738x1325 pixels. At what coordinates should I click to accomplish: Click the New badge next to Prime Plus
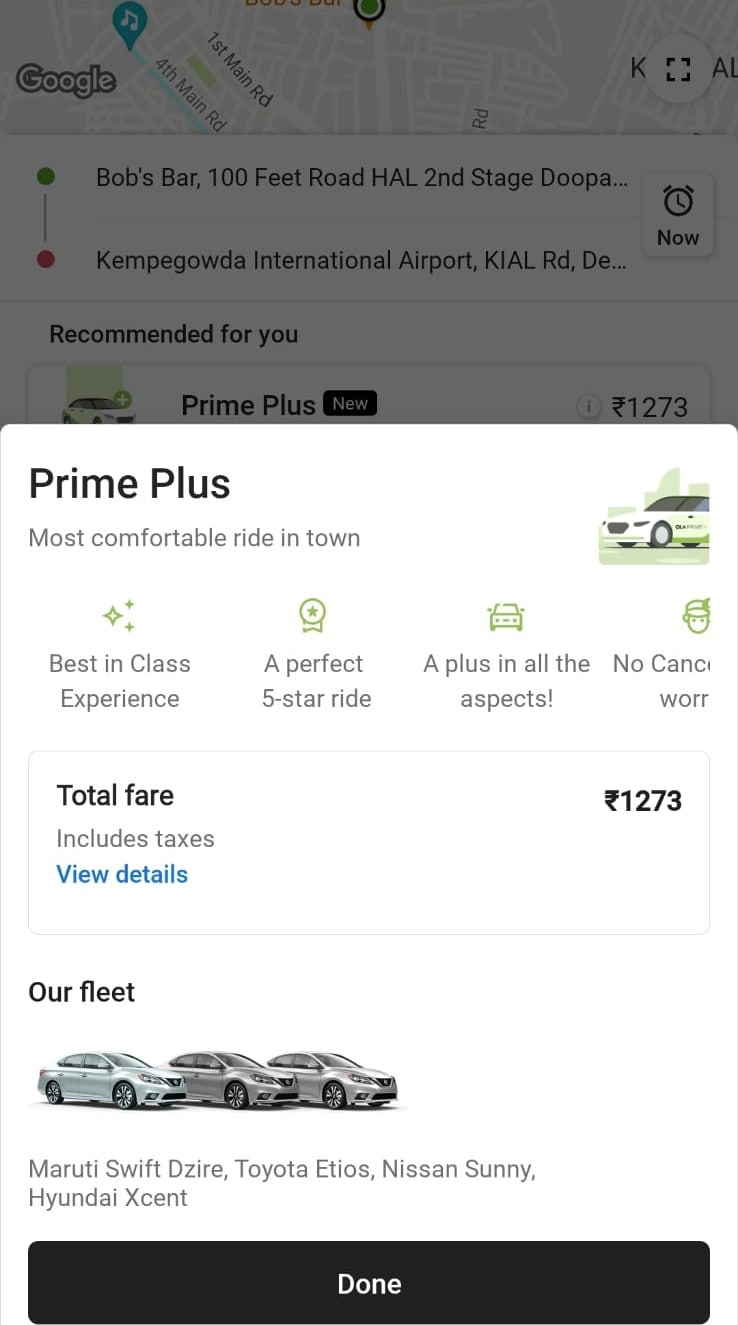pos(350,404)
